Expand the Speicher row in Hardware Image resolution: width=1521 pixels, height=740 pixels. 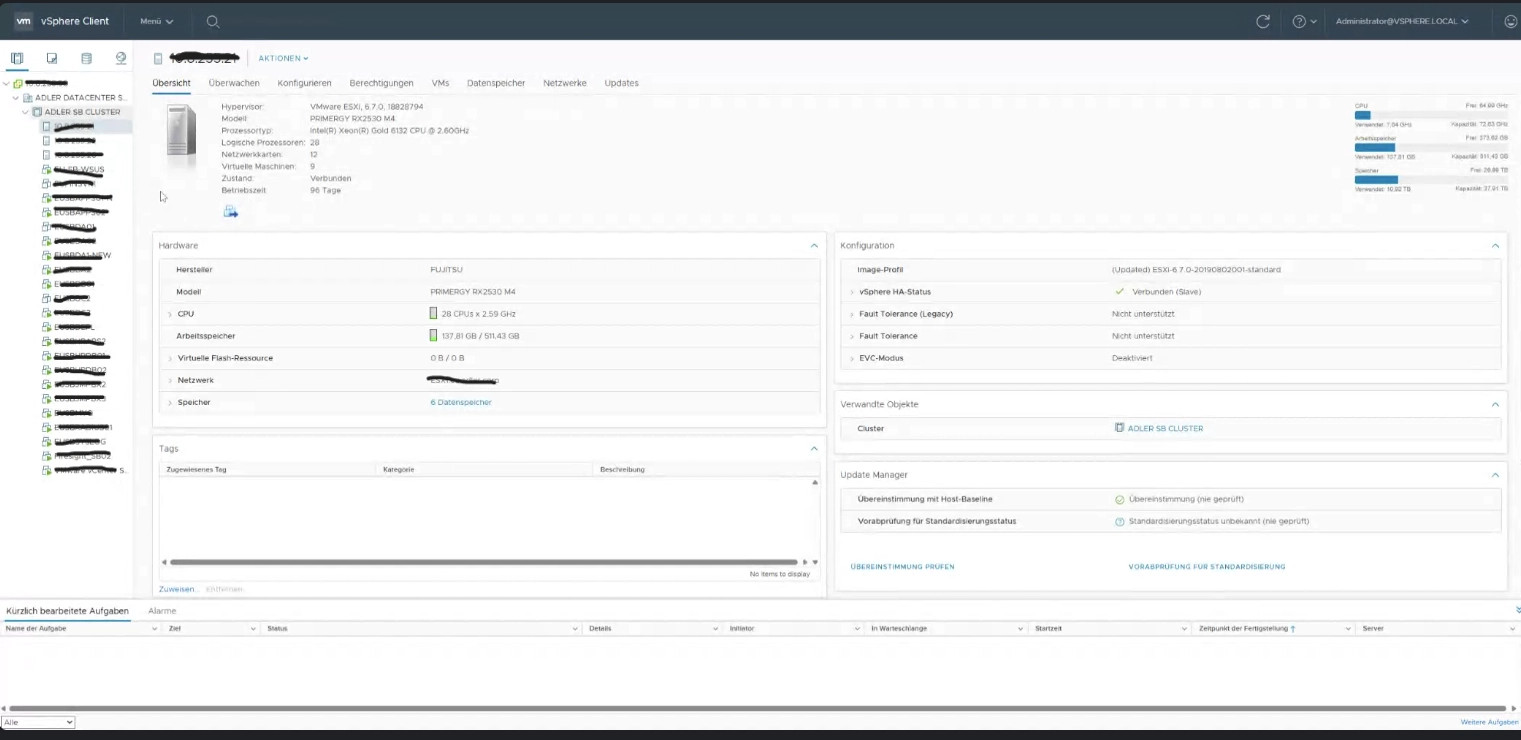(x=170, y=402)
